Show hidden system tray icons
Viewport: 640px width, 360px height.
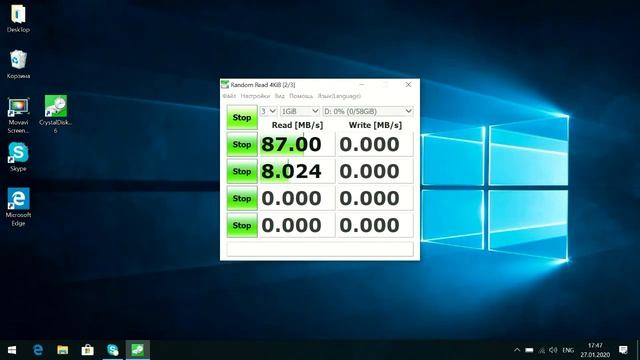point(517,350)
